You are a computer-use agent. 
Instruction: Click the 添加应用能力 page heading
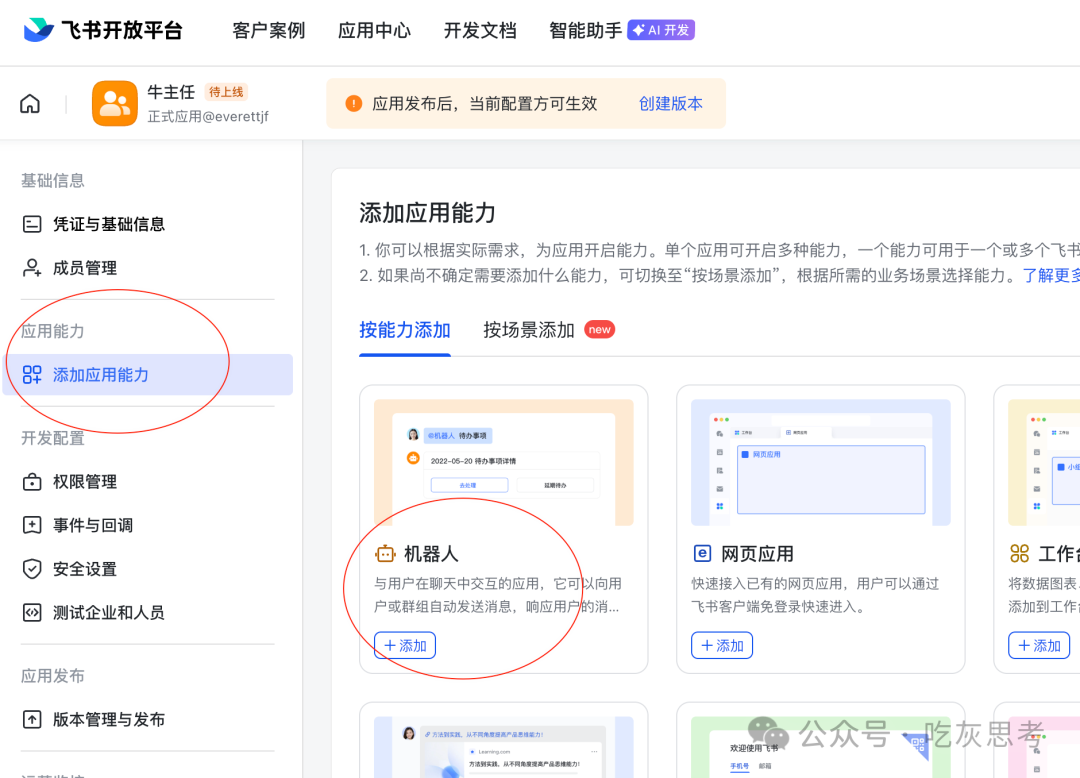coord(427,213)
